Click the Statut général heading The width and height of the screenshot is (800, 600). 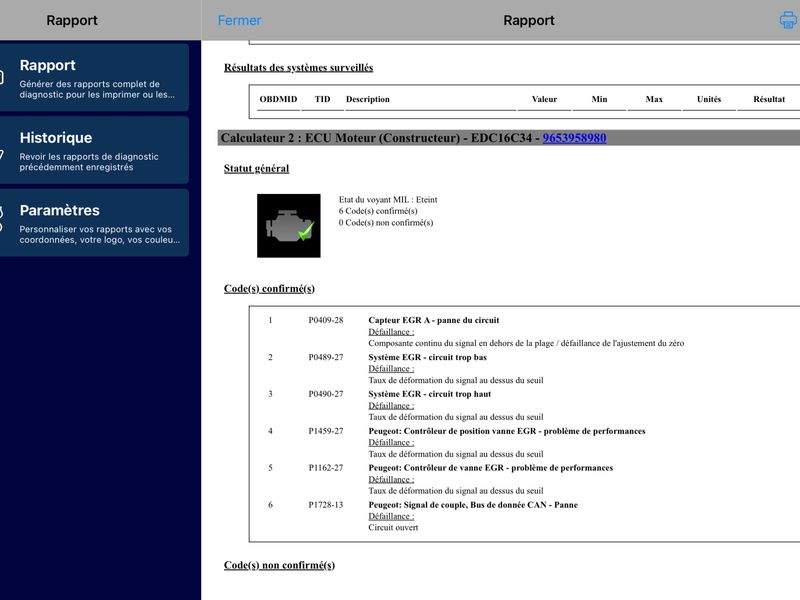(256, 168)
